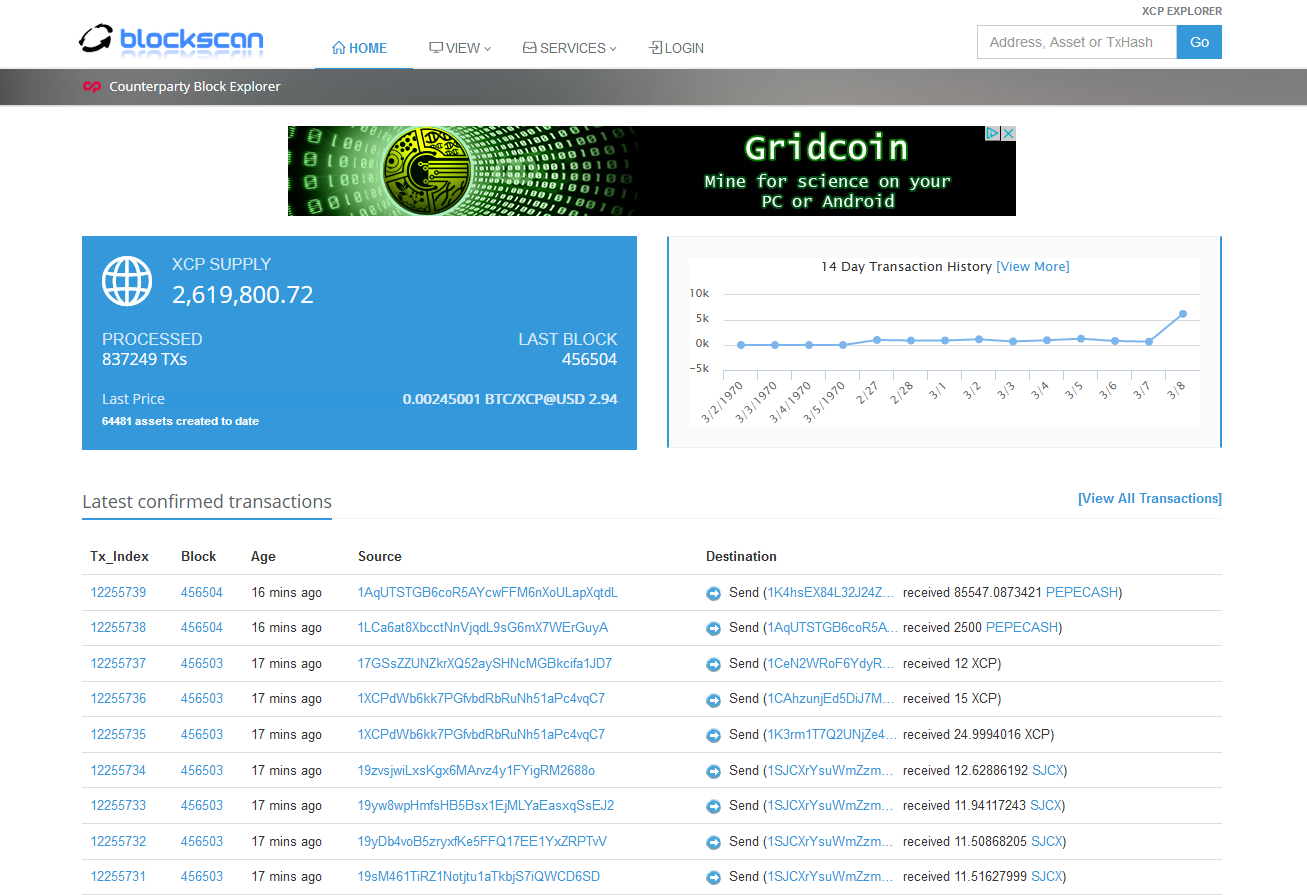Click the AdChoices icon on the banner
Screen dimensions: 1307x895
993,133
